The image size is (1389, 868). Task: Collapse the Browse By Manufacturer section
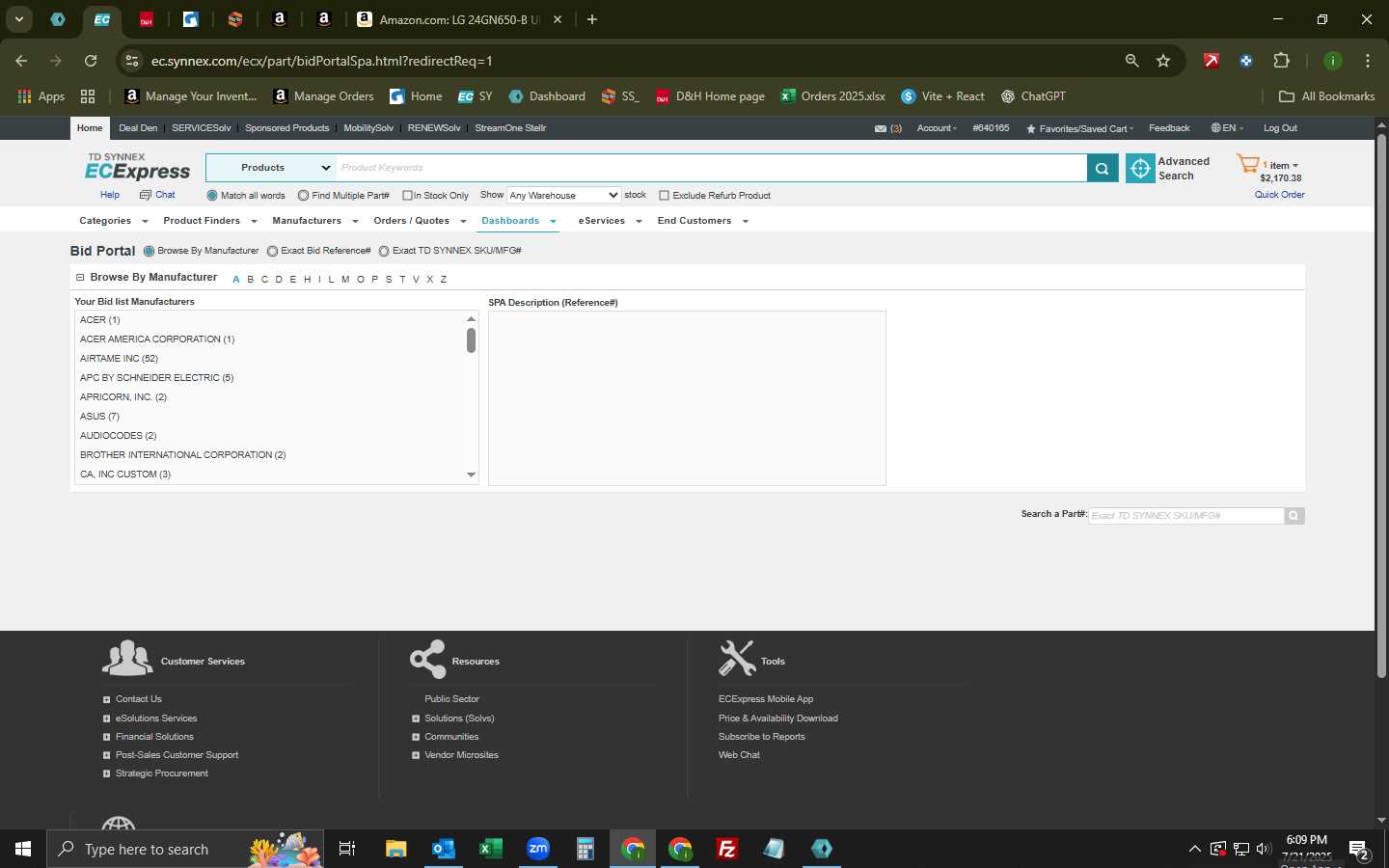click(x=80, y=278)
